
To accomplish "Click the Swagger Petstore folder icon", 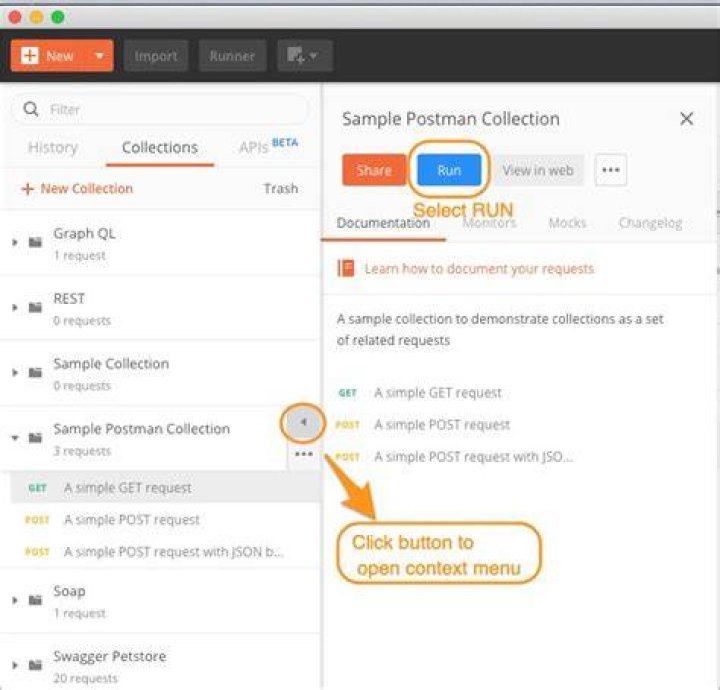I will point(35,665).
